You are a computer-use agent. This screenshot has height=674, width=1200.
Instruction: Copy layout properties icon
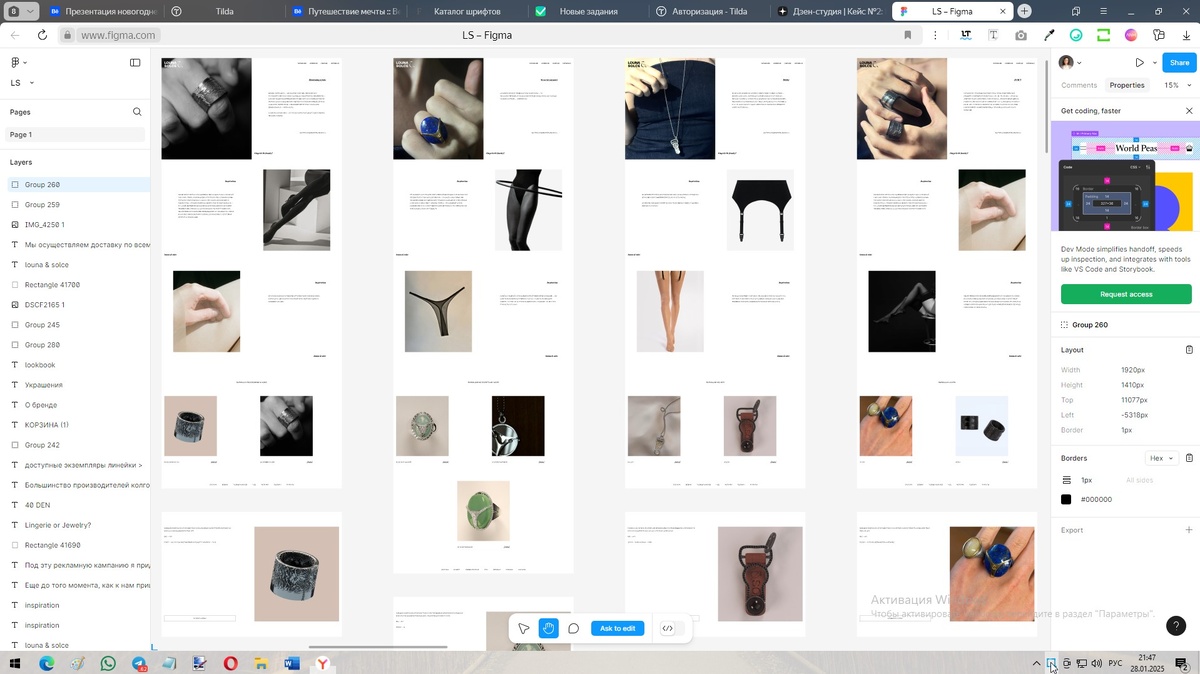(x=1189, y=350)
